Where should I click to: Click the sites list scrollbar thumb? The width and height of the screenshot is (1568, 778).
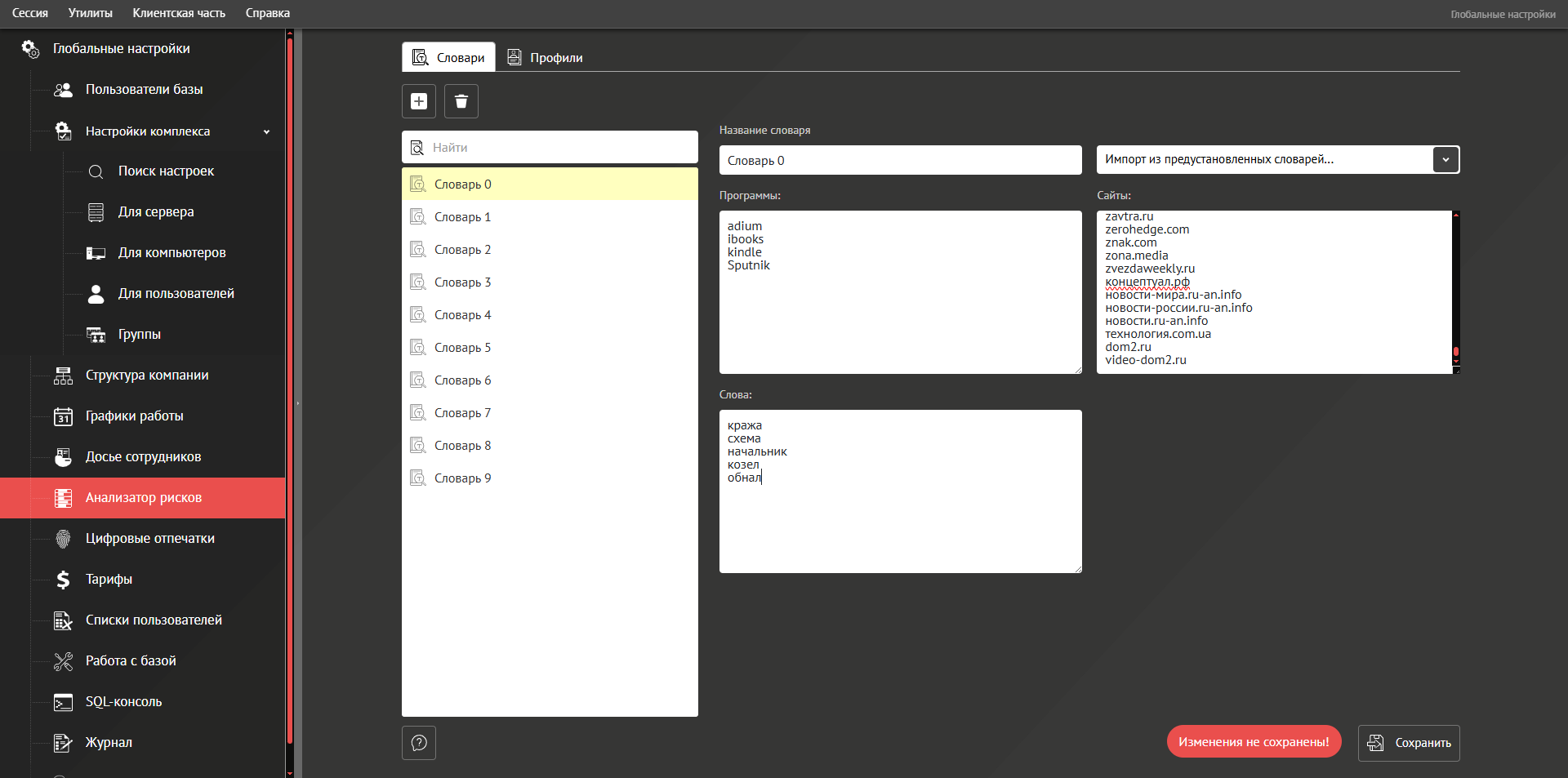(1455, 353)
